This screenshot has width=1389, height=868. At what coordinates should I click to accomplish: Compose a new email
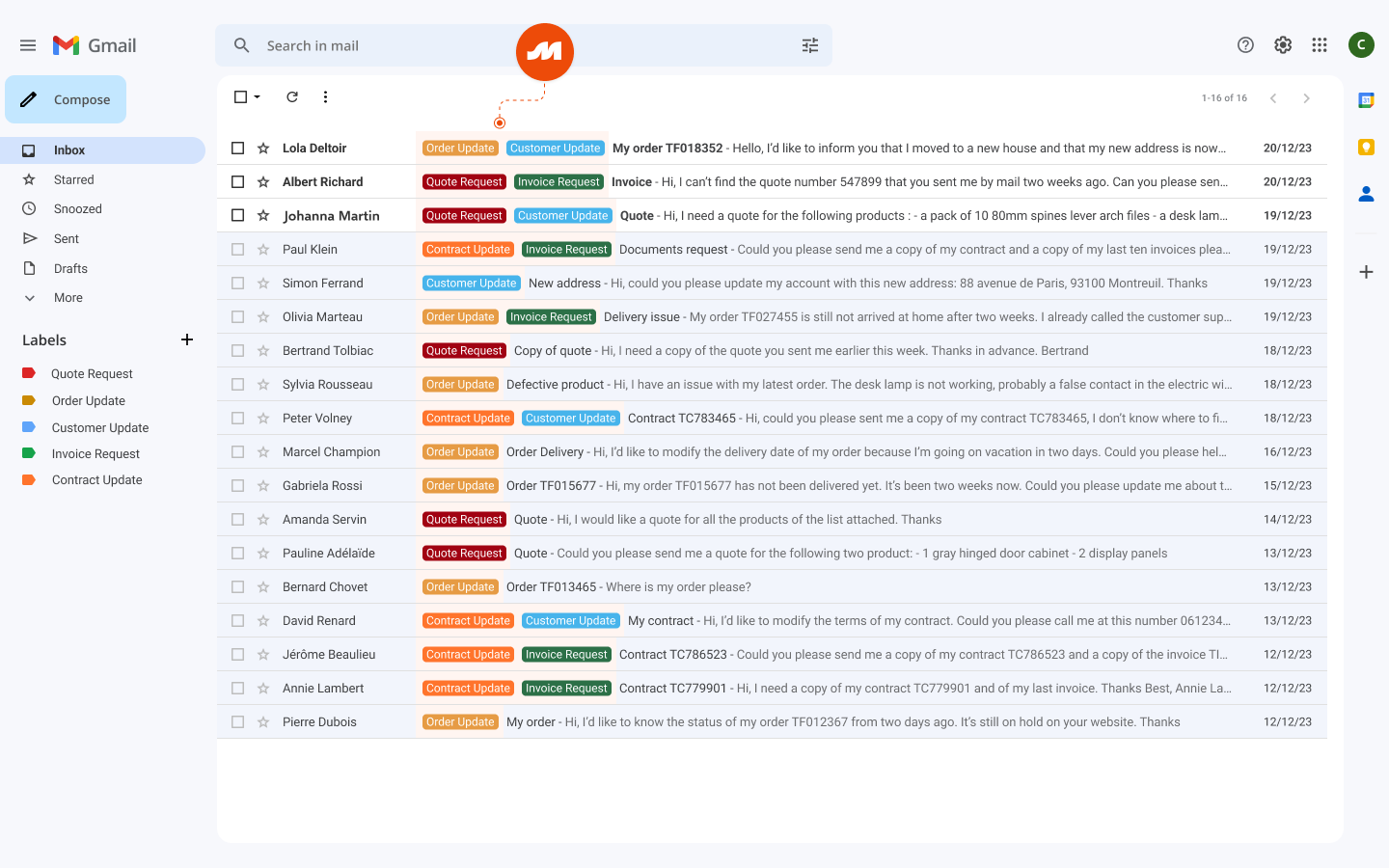pos(66,99)
